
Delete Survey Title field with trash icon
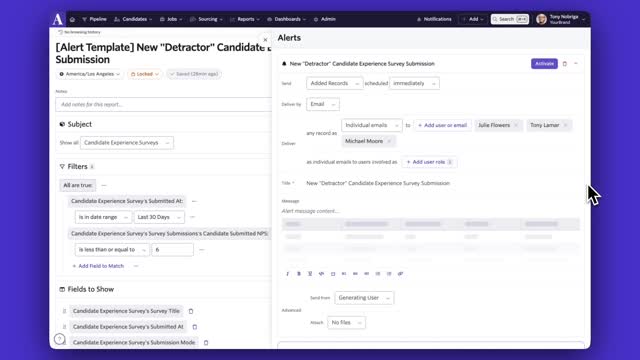(191, 311)
